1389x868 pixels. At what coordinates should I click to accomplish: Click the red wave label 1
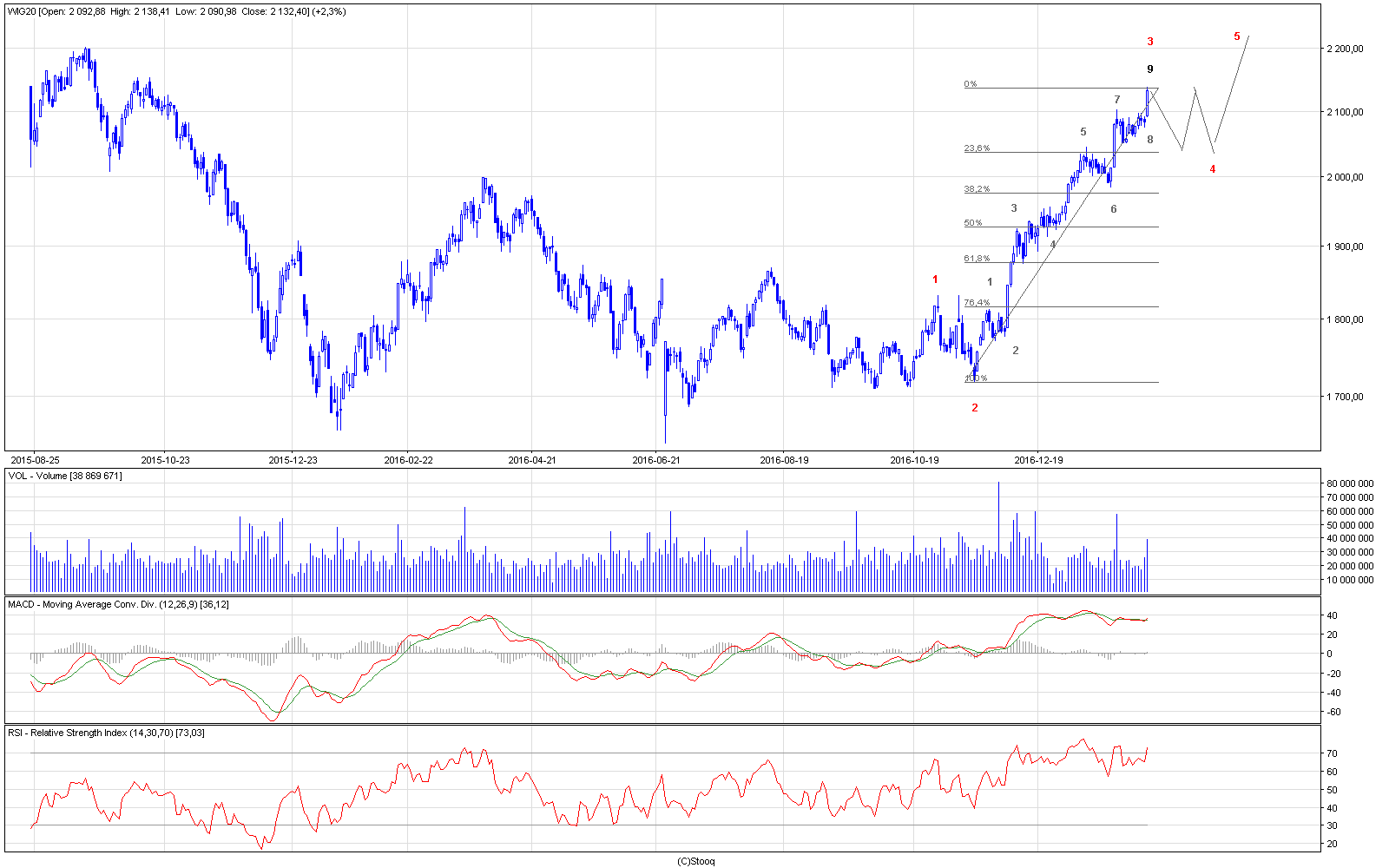point(935,279)
